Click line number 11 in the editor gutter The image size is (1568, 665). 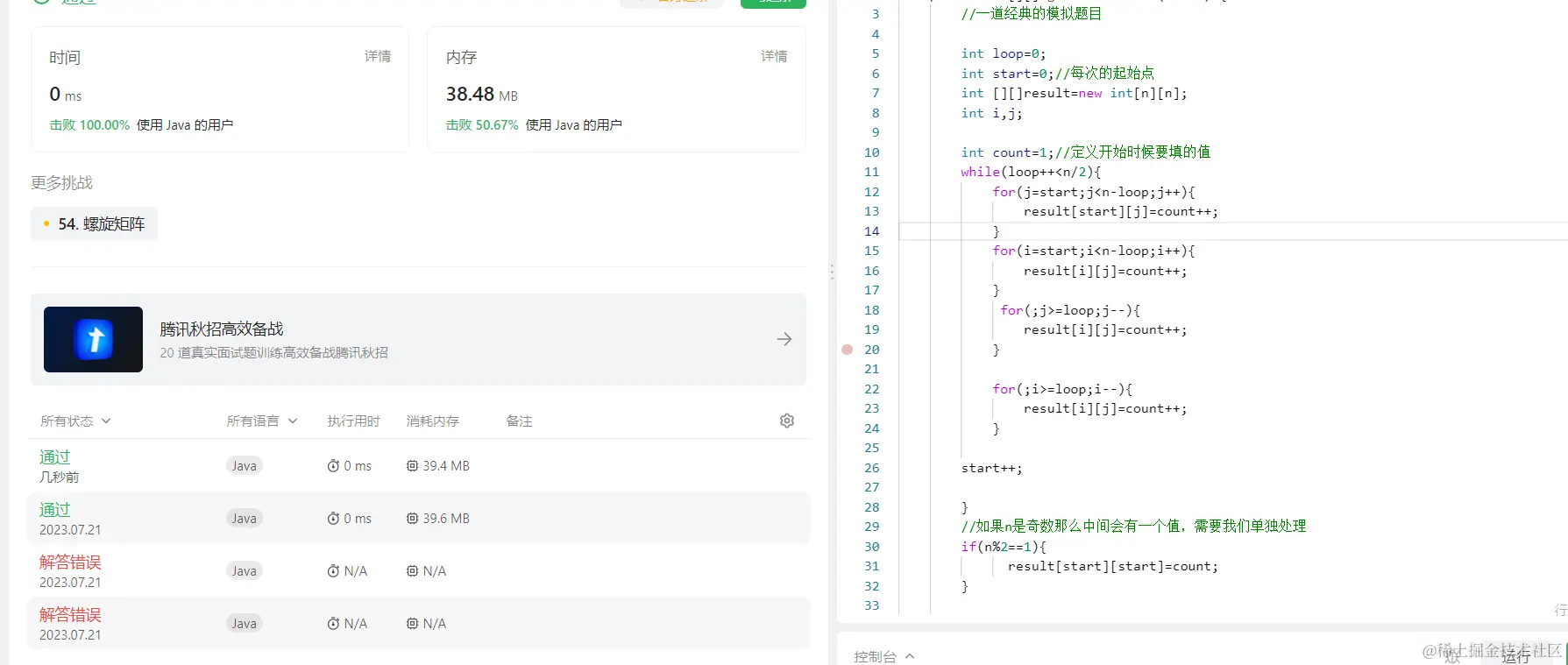click(x=871, y=172)
